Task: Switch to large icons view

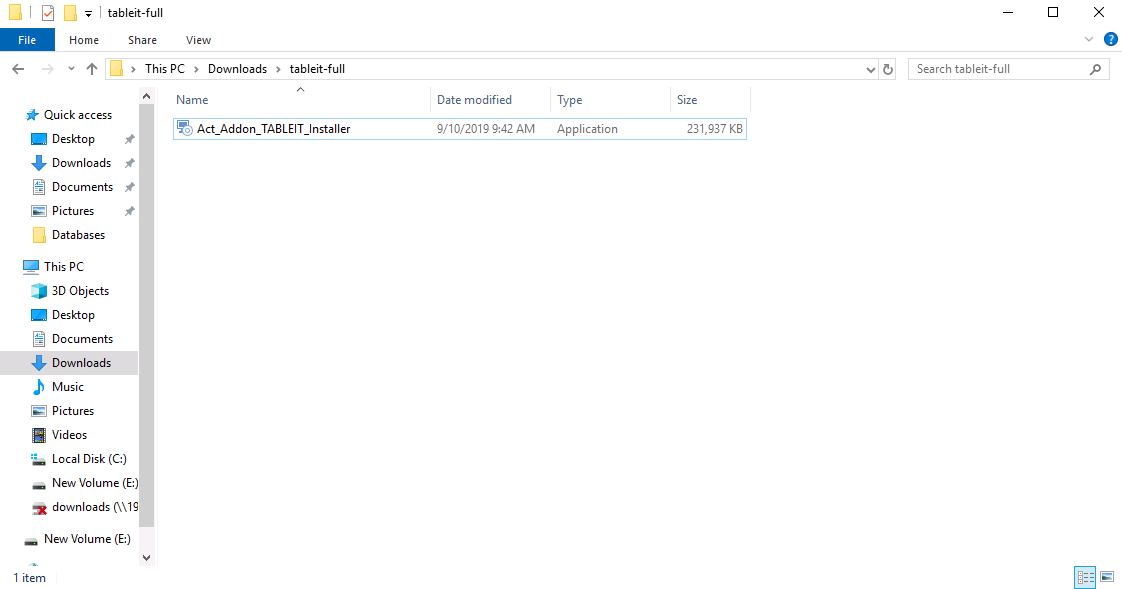Action: pyautogui.click(x=1107, y=577)
